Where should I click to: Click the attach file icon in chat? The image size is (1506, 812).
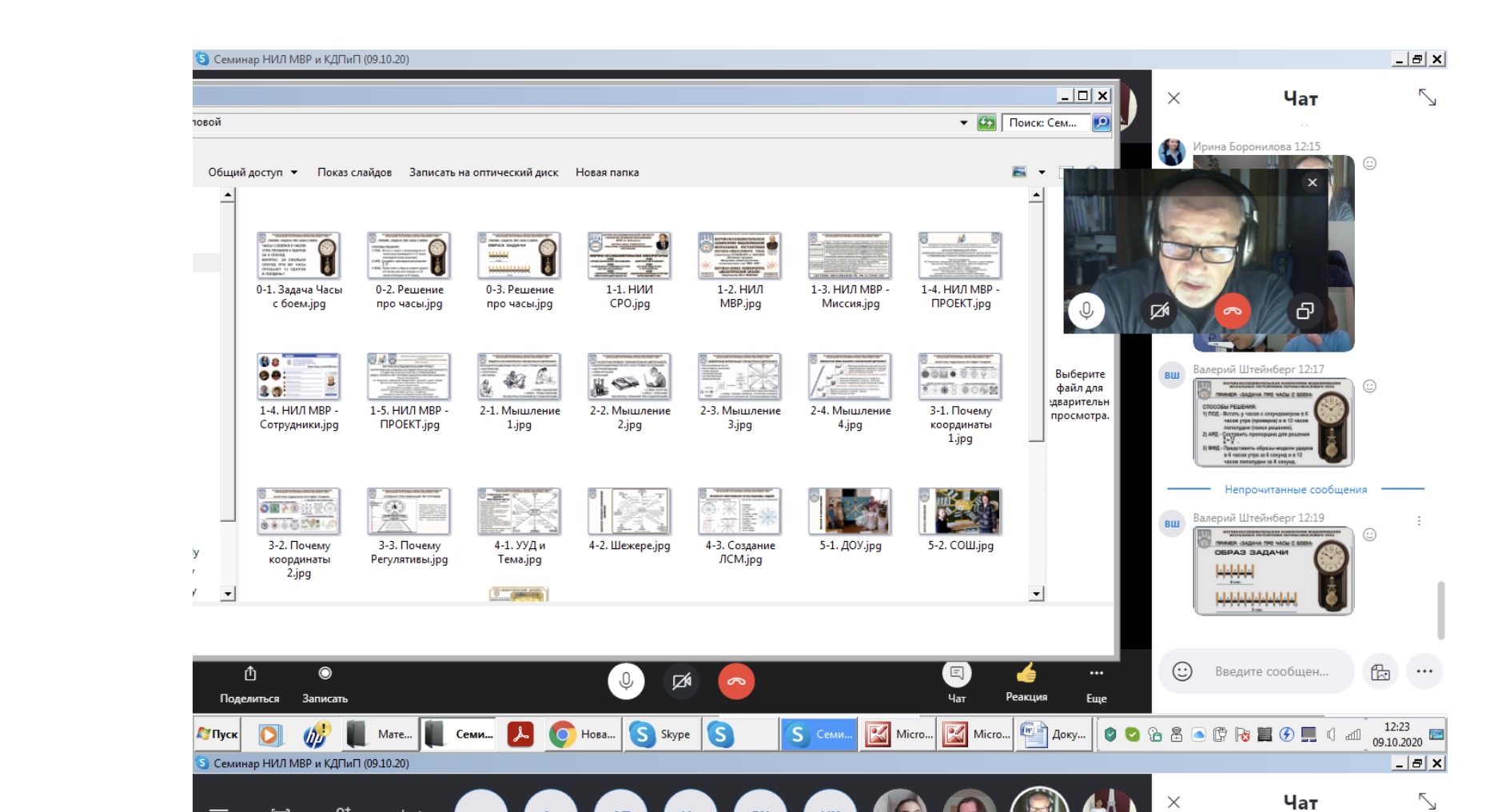pos(1380,671)
